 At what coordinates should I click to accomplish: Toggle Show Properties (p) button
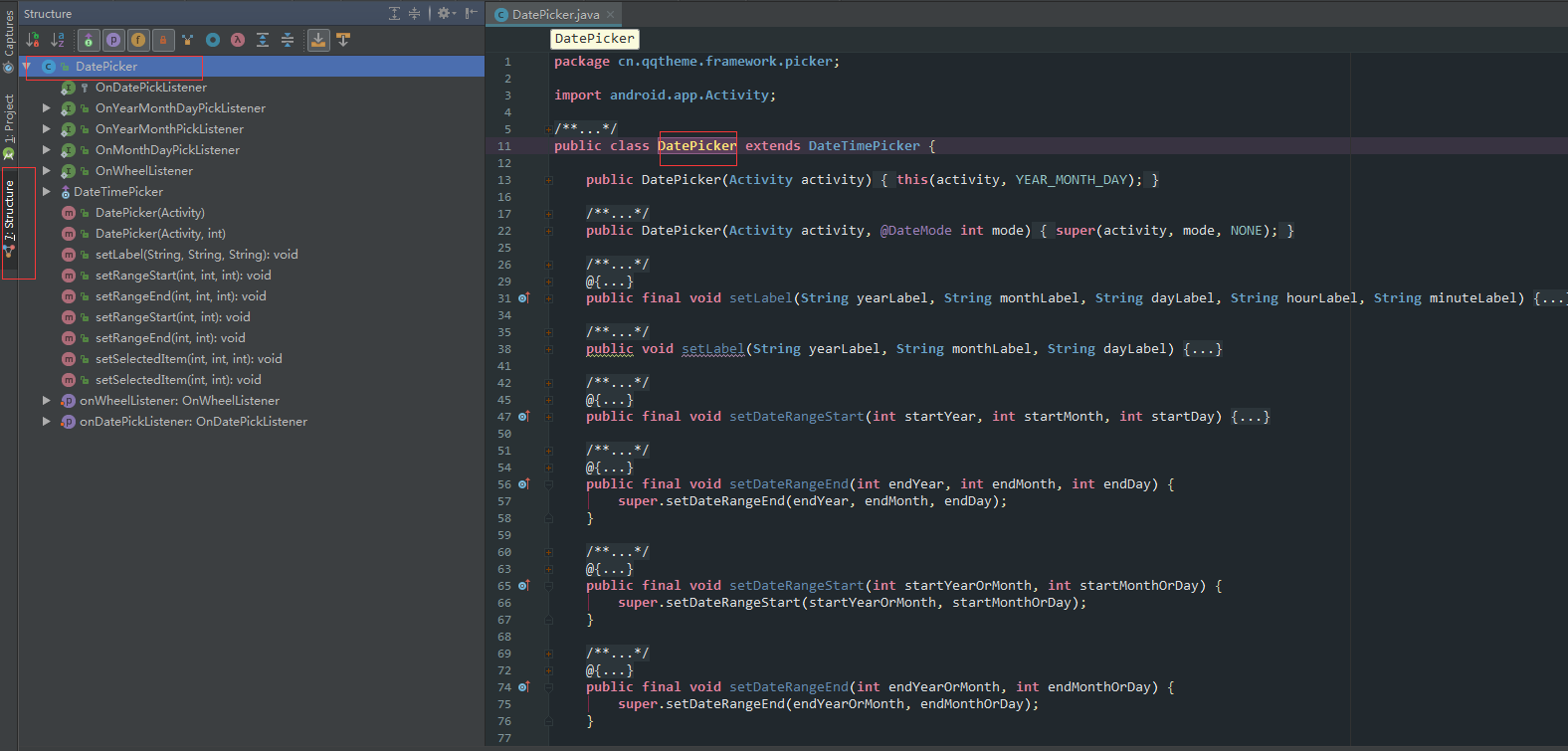[x=113, y=40]
